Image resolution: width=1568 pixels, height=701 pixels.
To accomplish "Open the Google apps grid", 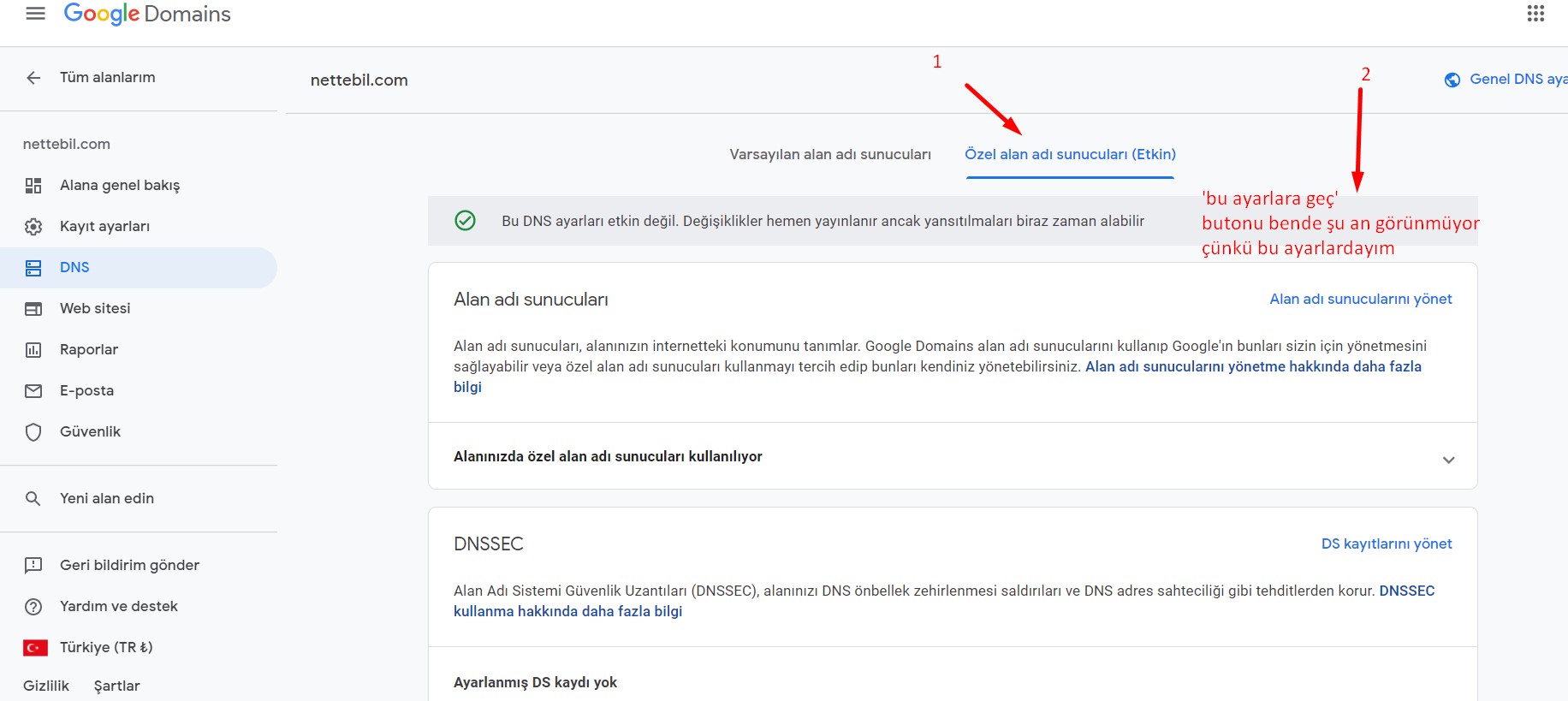I will pos(1535,14).
